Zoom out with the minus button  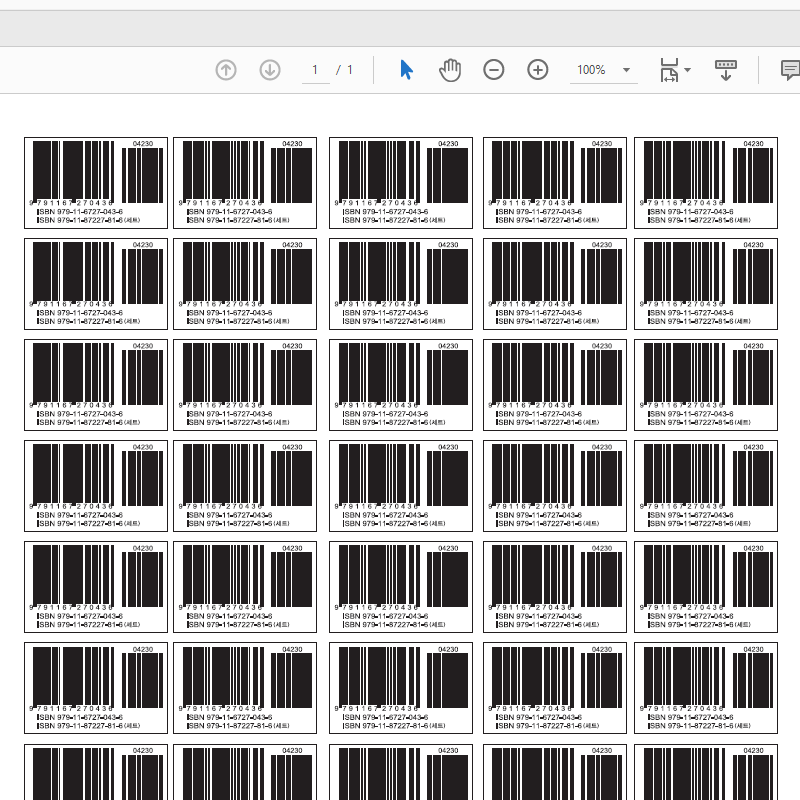click(x=493, y=70)
